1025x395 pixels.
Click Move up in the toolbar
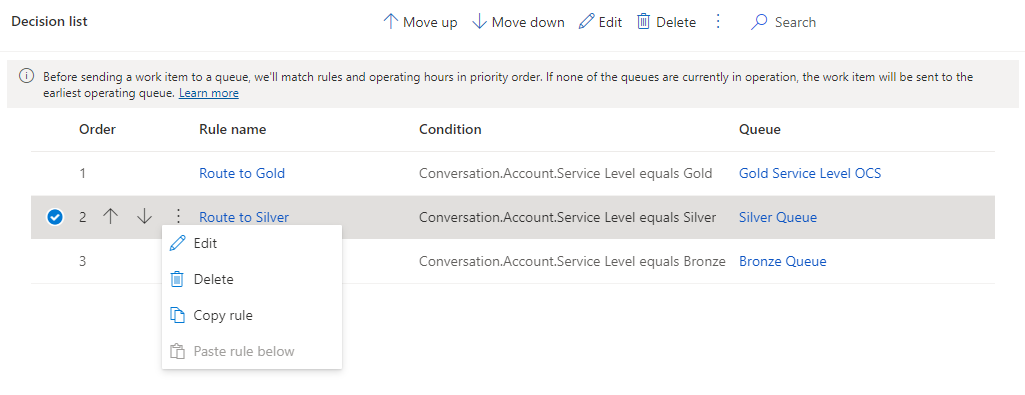[x=420, y=22]
